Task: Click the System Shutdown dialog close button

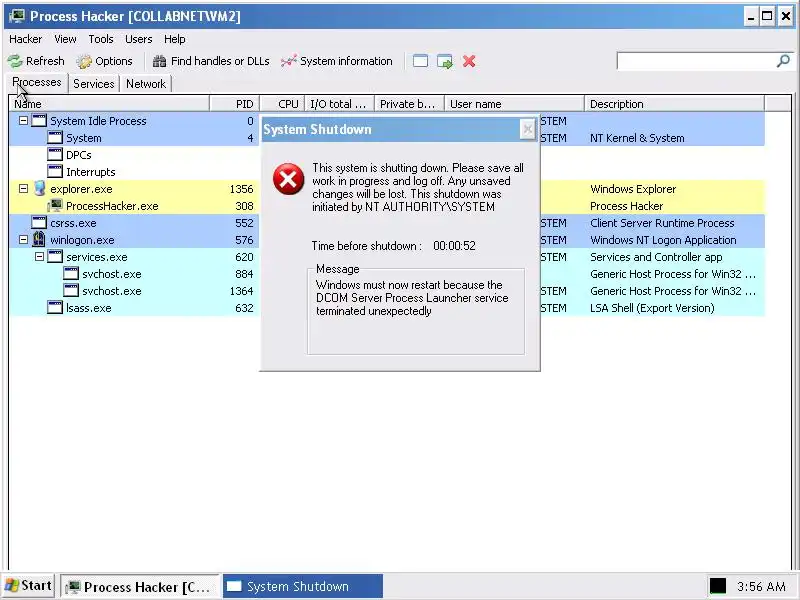Action: pos(528,129)
